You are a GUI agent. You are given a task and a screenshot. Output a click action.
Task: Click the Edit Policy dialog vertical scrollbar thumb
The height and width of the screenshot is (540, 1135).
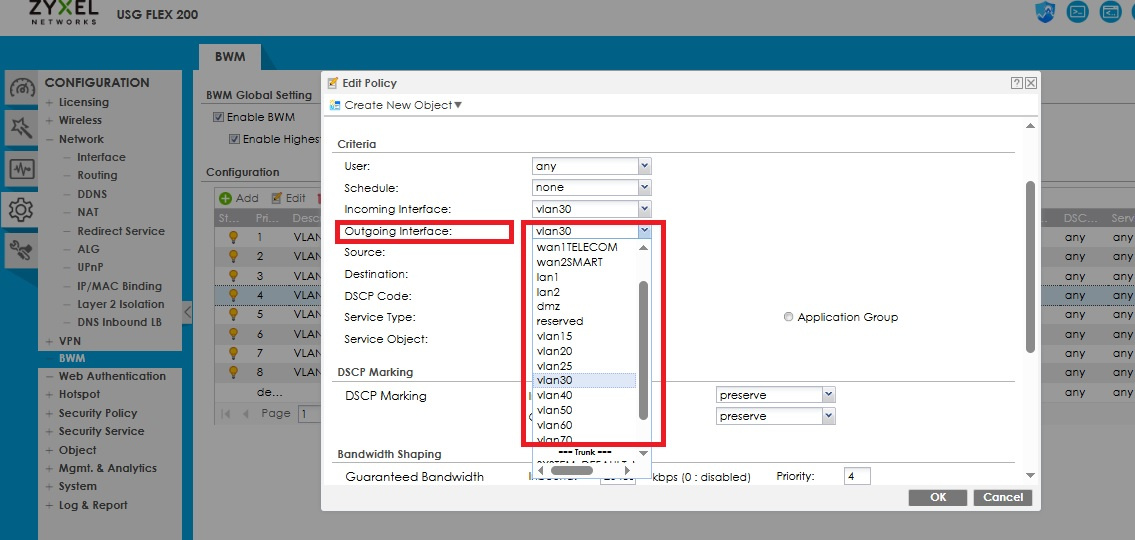(x=1030, y=267)
